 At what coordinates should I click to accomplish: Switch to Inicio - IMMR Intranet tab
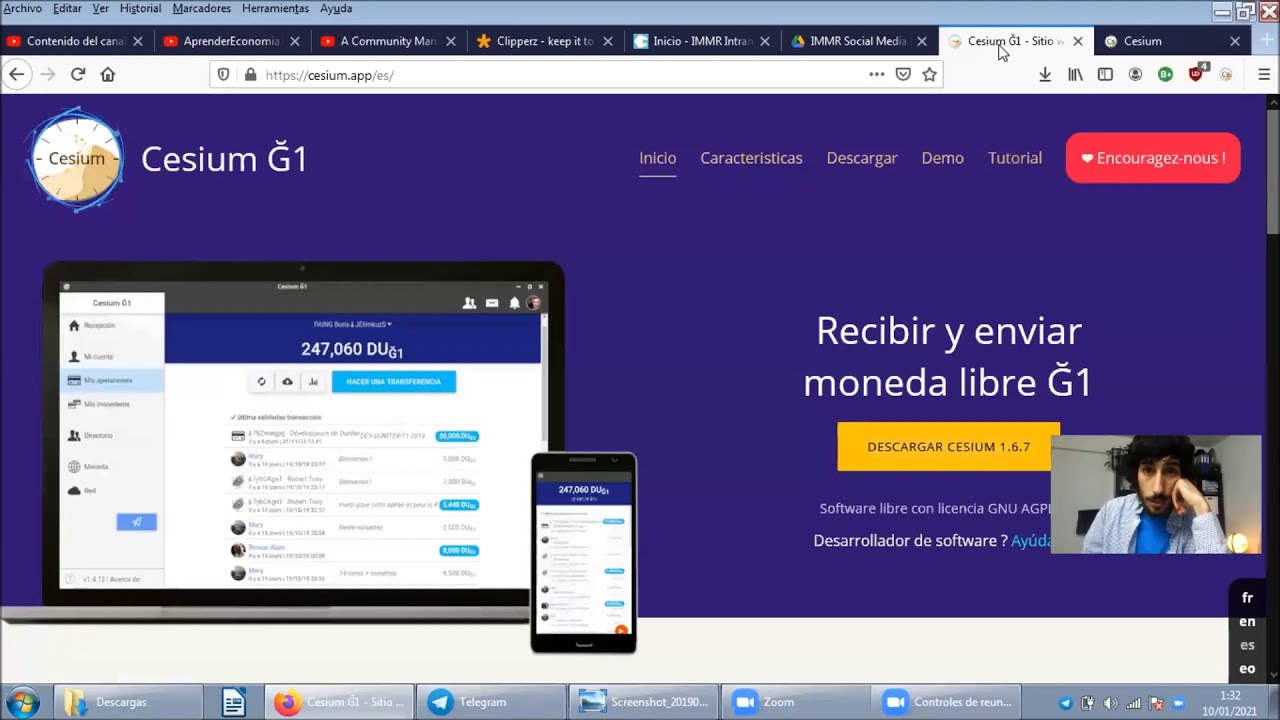click(x=702, y=41)
